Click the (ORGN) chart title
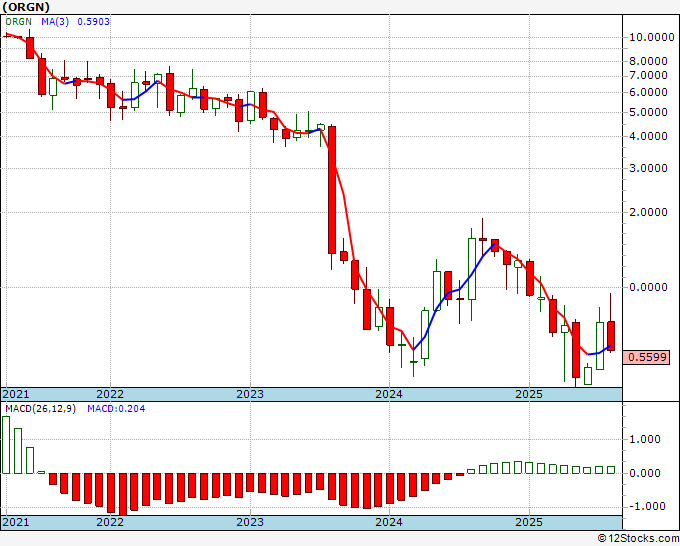Image resolution: width=680 pixels, height=546 pixels. click(x=26, y=7)
